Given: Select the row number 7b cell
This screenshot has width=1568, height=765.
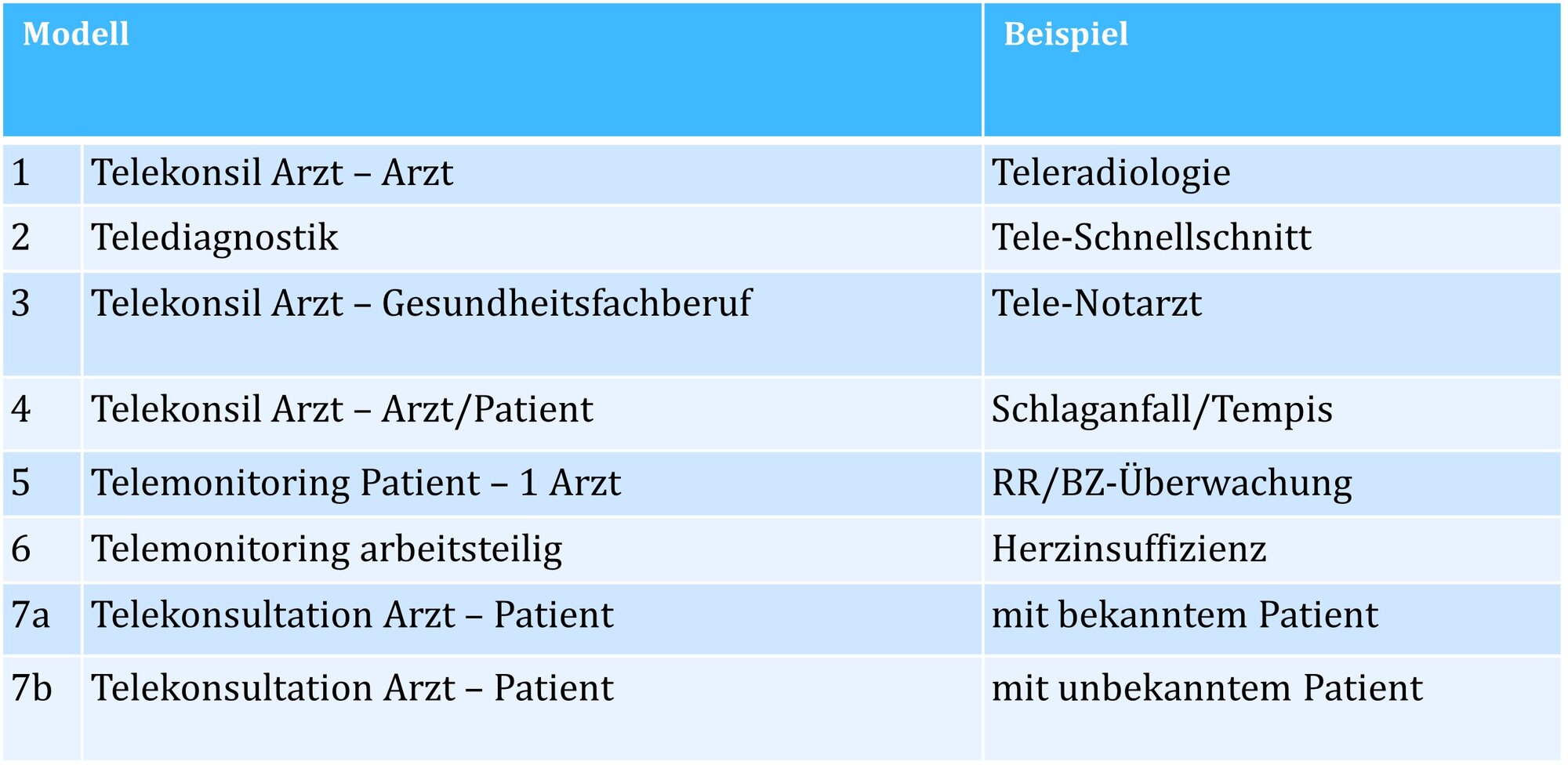Looking at the screenshot, I should (32, 689).
